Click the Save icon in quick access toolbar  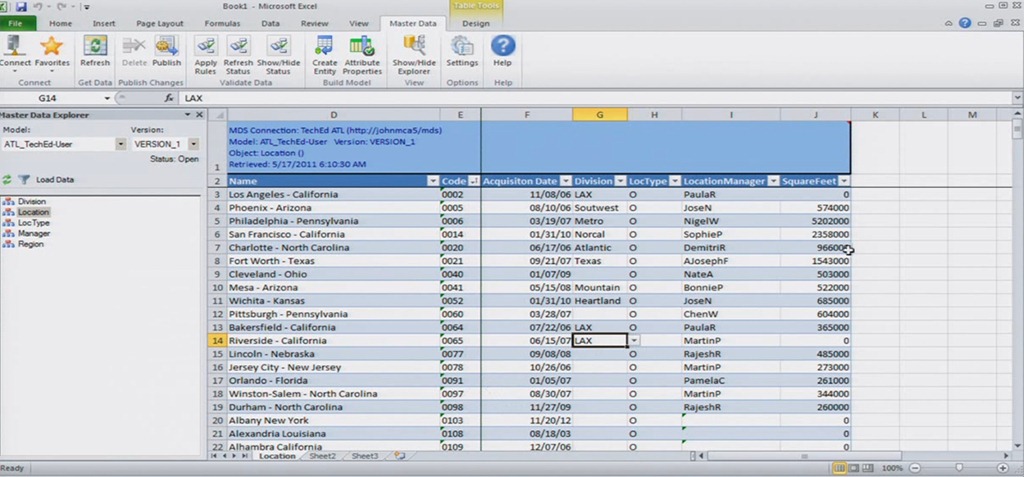21,7
